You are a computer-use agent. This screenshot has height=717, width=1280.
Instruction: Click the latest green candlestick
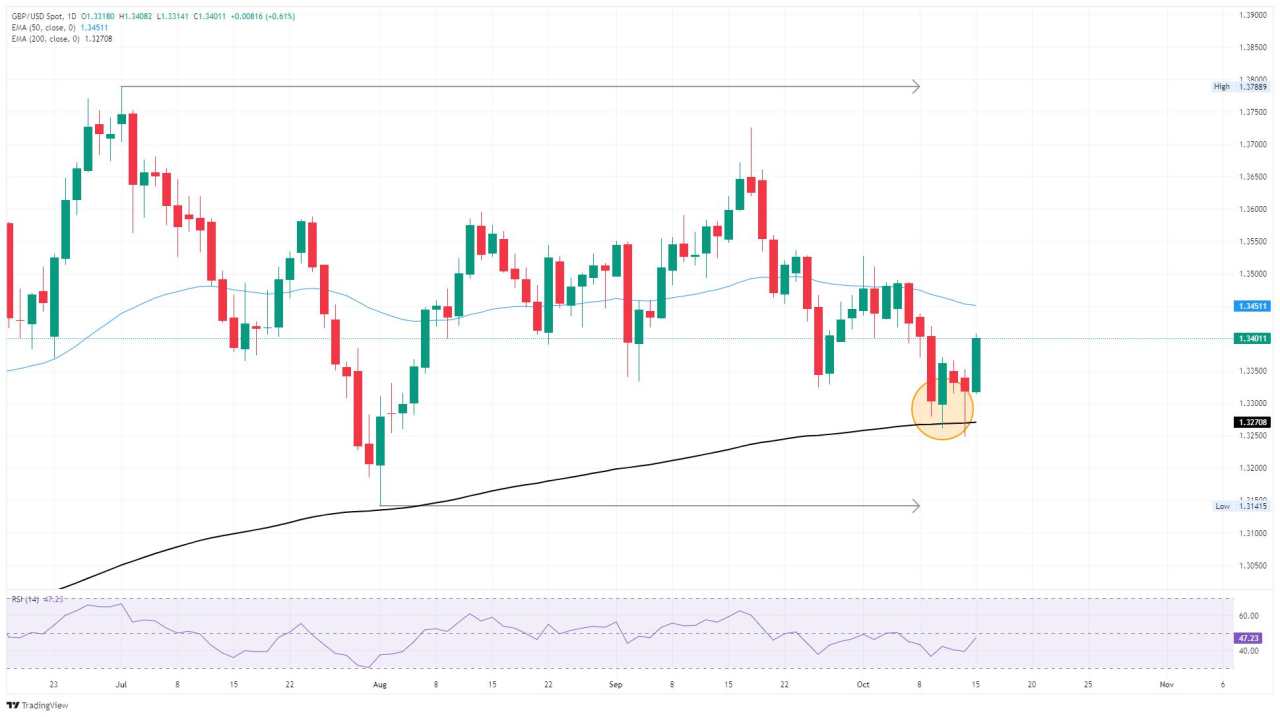point(976,365)
